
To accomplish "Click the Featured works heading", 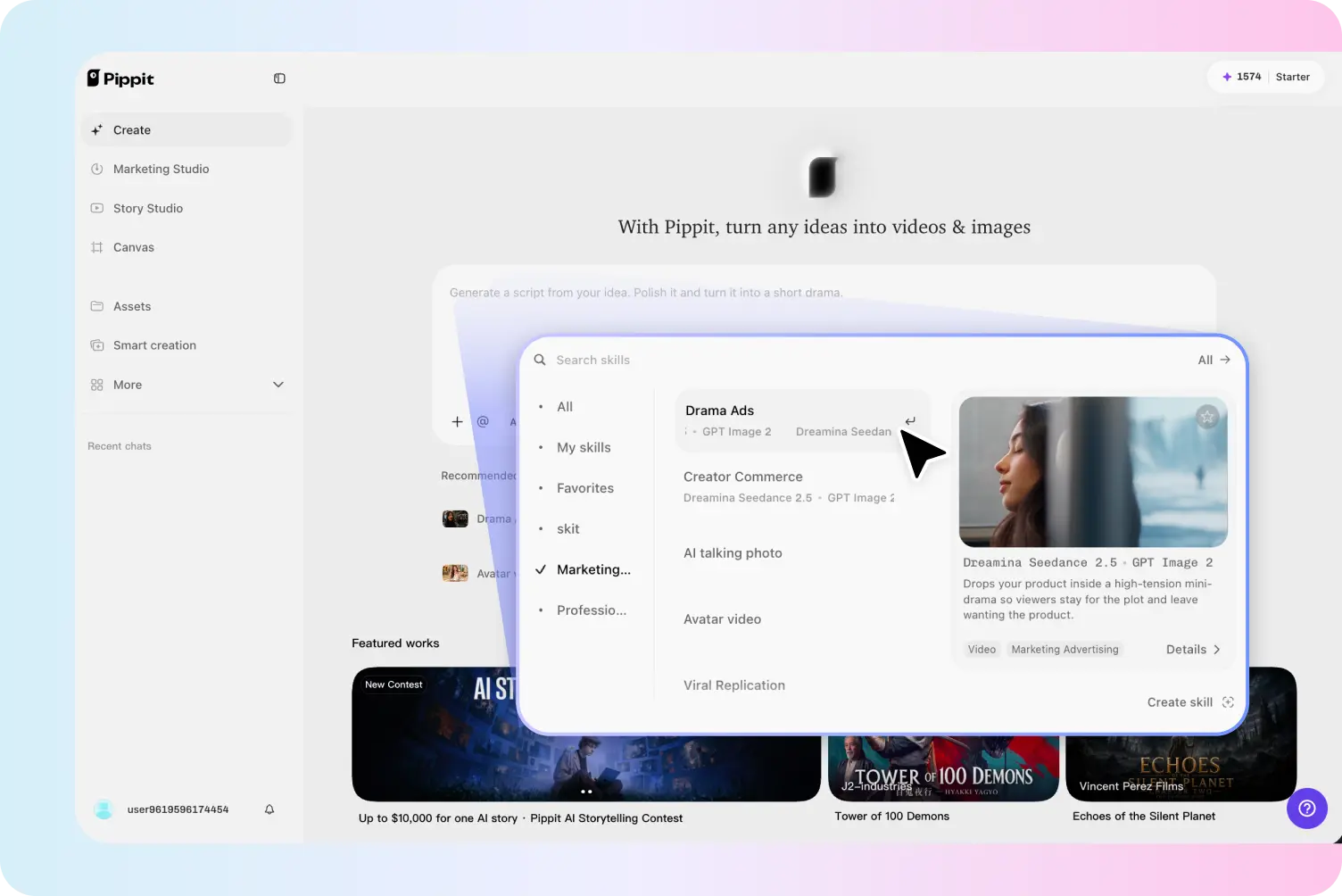I will (x=395, y=643).
